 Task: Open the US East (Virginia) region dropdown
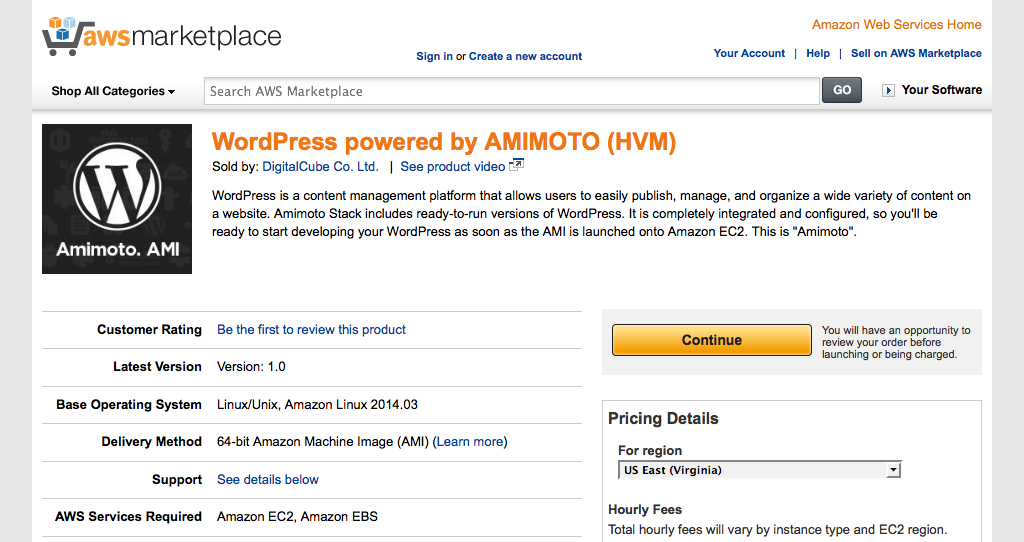coord(760,470)
